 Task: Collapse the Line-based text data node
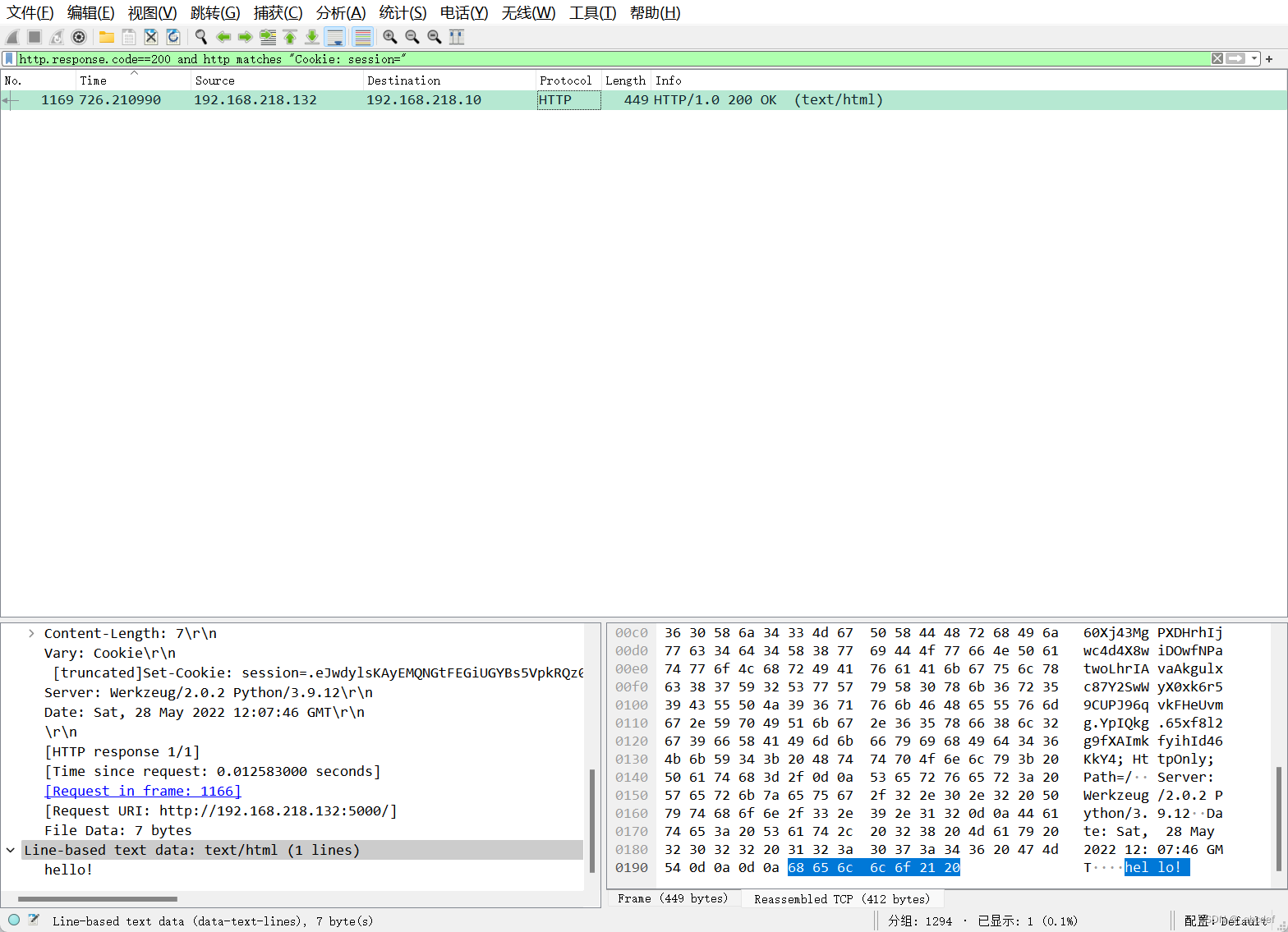[10, 850]
